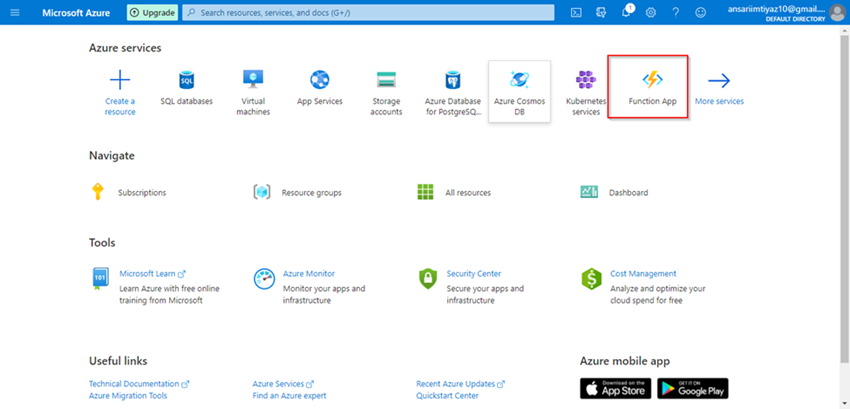Open Azure Database for PostgreSQL icon
This screenshot has height=409, width=850.
click(453, 80)
